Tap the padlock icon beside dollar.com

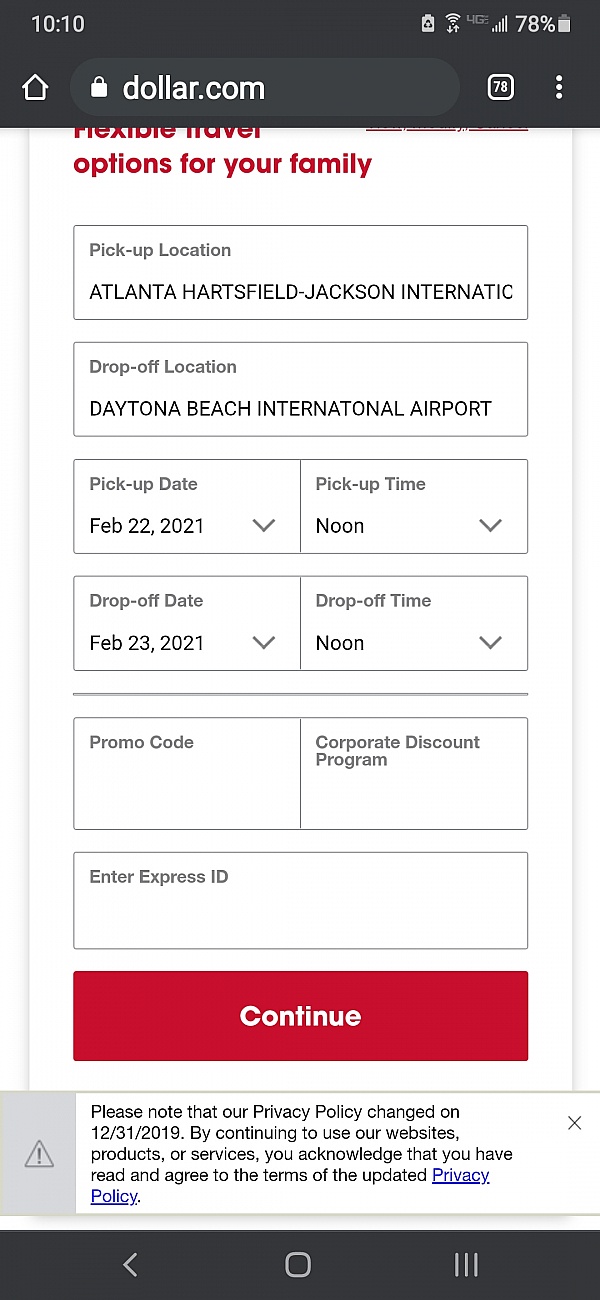pyautogui.click(x=98, y=88)
